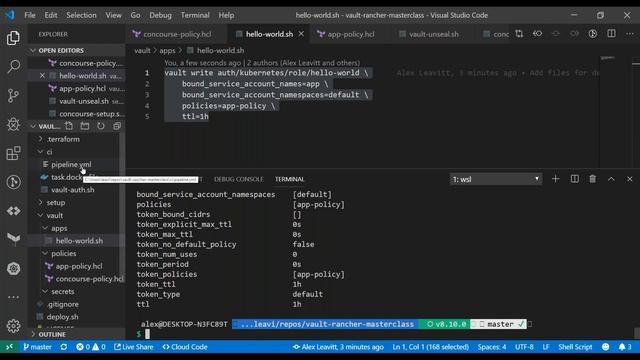Refresh the explorer tree
The height and width of the screenshot is (360, 640).
tap(100, 126)
